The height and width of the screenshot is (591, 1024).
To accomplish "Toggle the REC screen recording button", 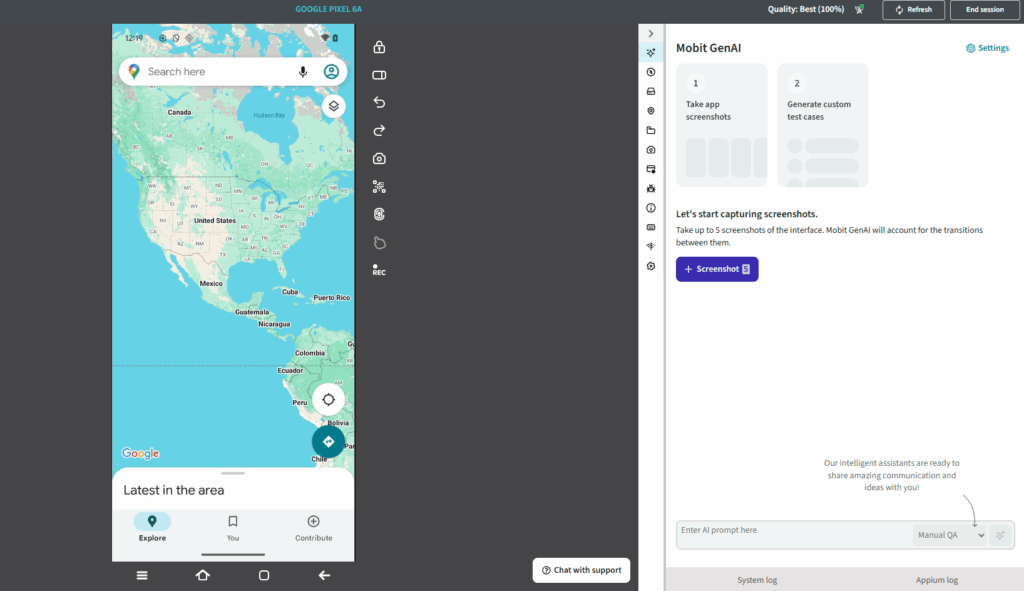I will [379, 270].
